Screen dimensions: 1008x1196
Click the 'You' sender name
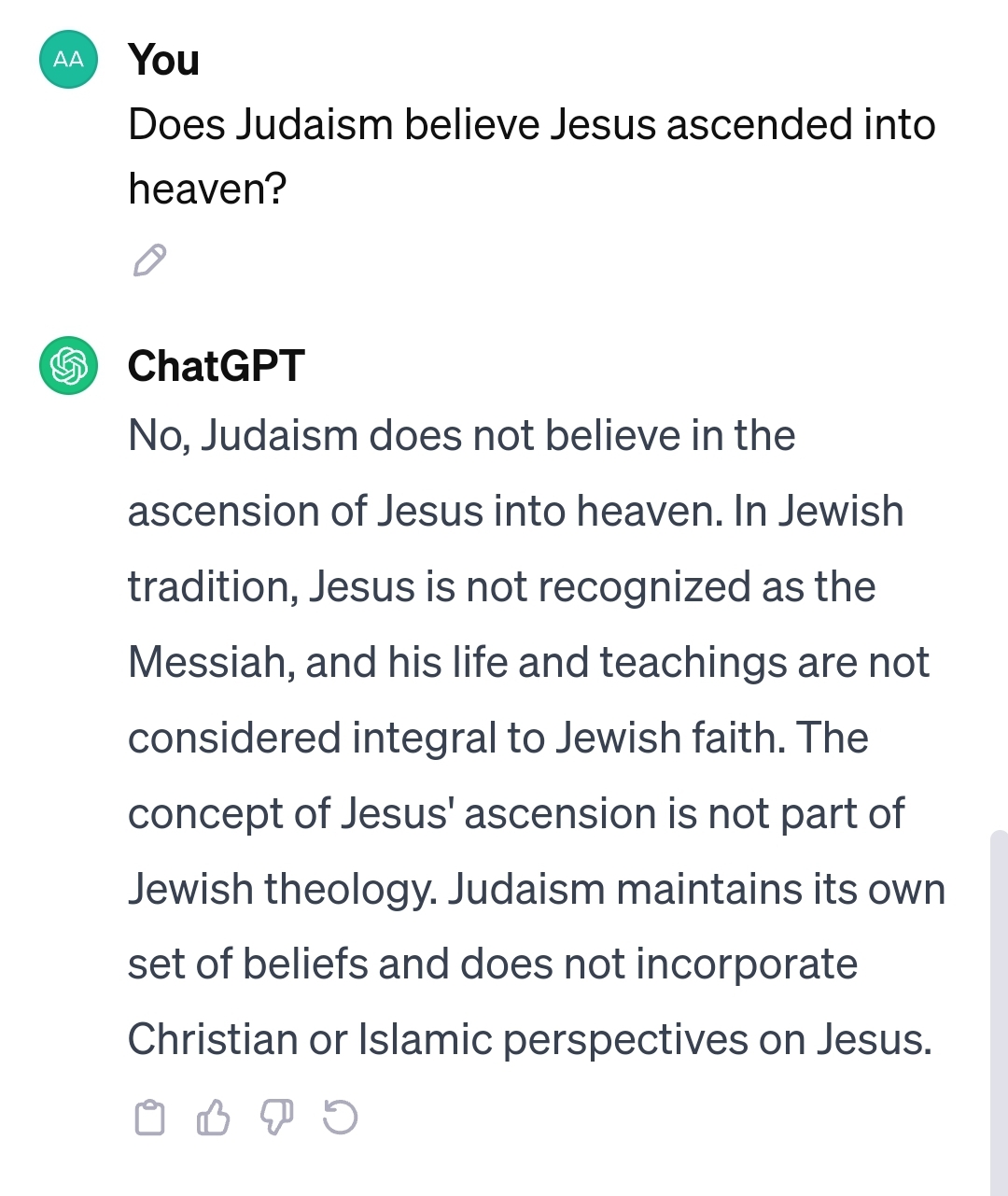click(164, 60)
